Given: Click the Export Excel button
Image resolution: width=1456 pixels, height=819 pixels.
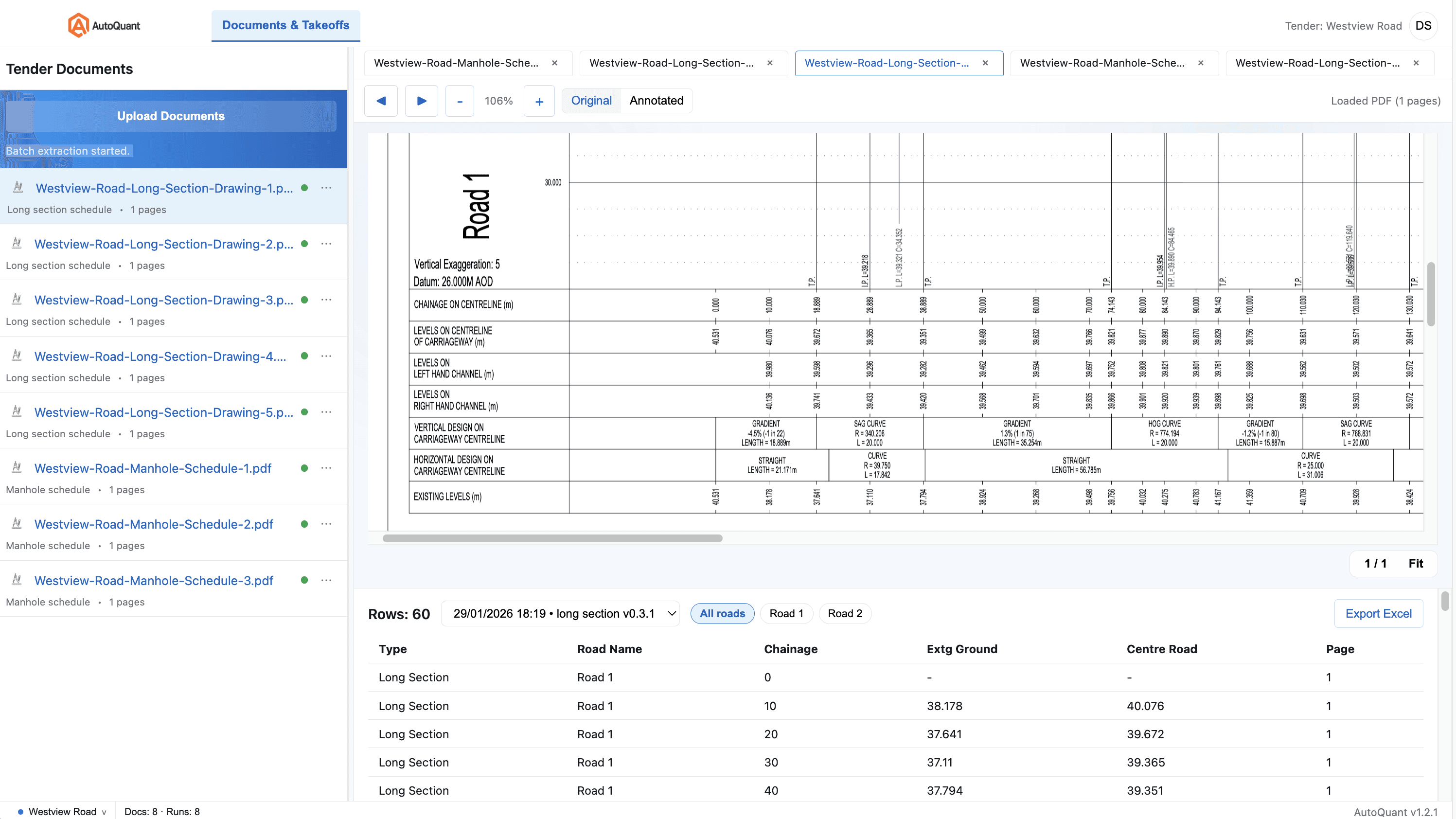Looking at the screenshot, I should coord(1379,613).
